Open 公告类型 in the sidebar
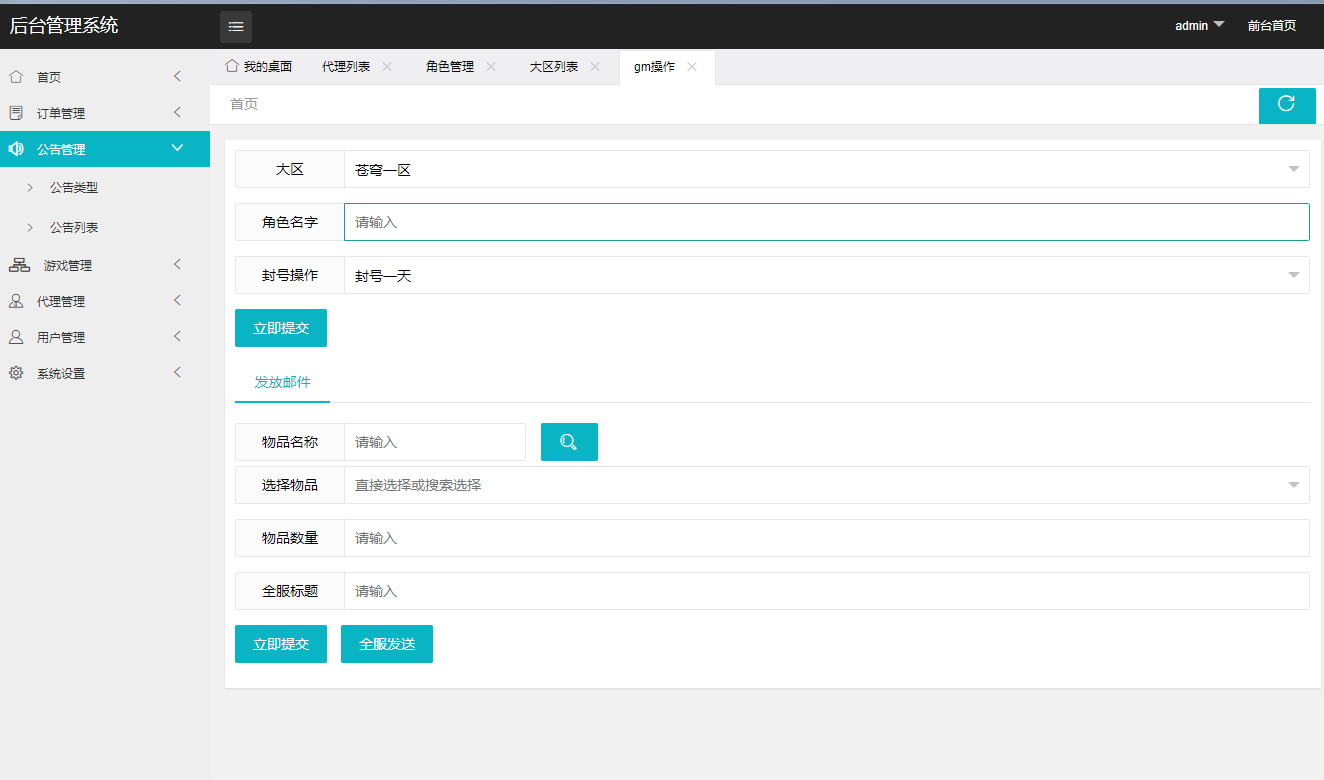The height and width of the screenshot is (780, 1324). [74, 187]
